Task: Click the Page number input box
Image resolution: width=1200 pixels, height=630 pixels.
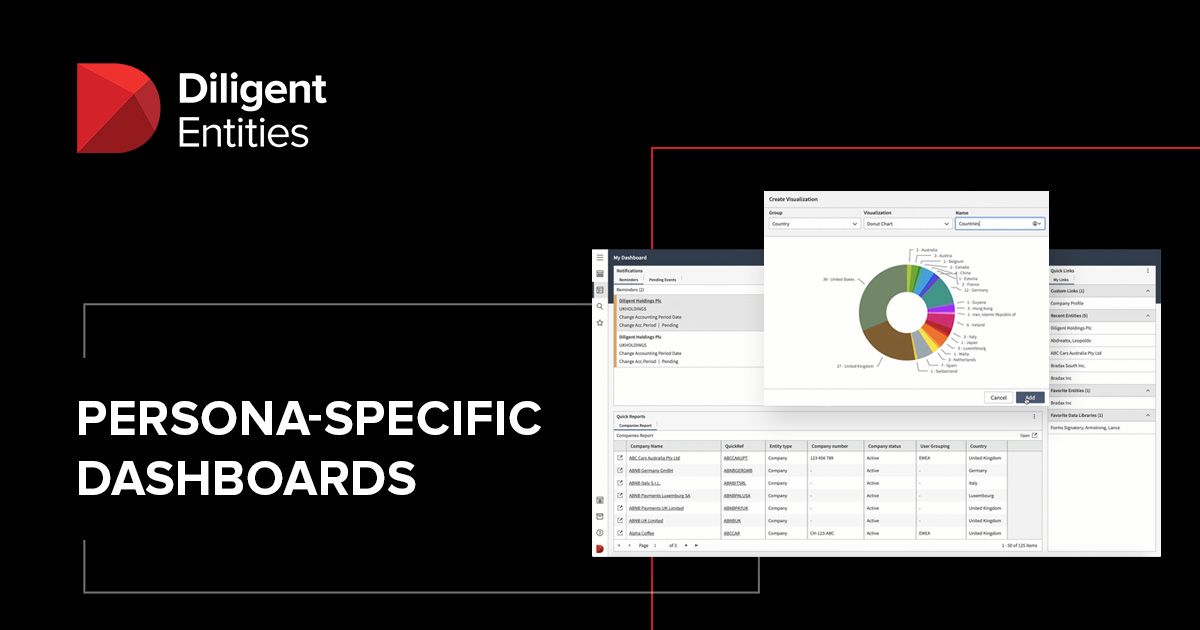Action: (658, 545)
